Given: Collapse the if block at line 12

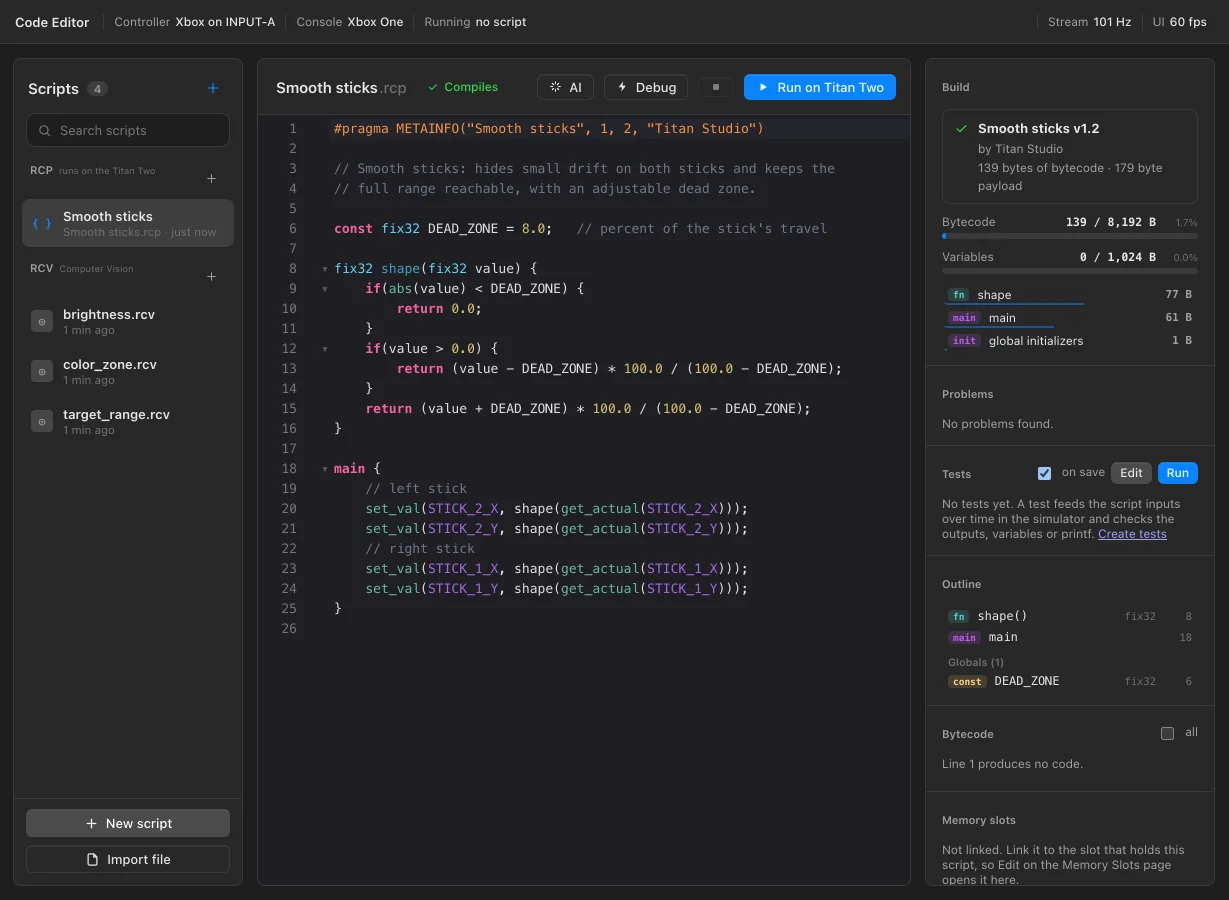Looking at the screenshot, I should coord(324,349).
